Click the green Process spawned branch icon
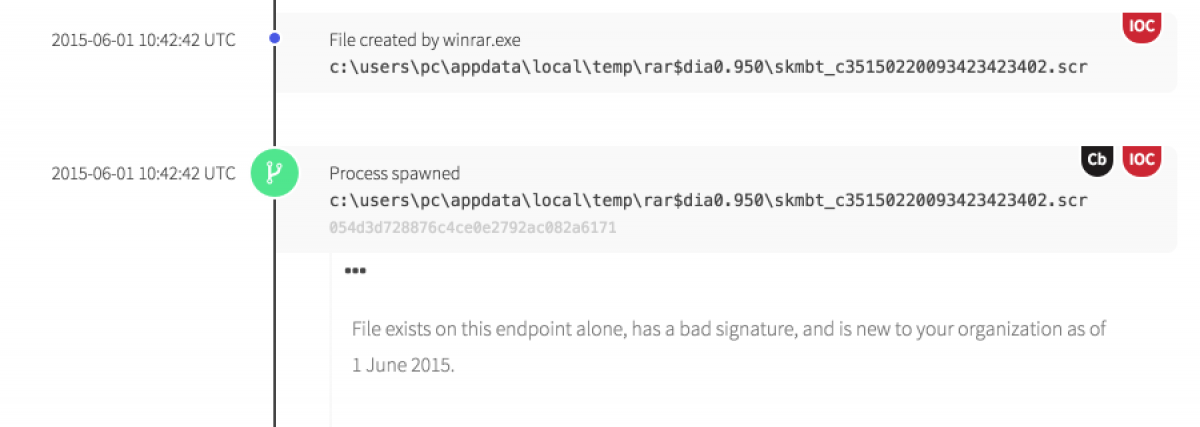Screen dimensions: 1200x427 coord(274,173)
